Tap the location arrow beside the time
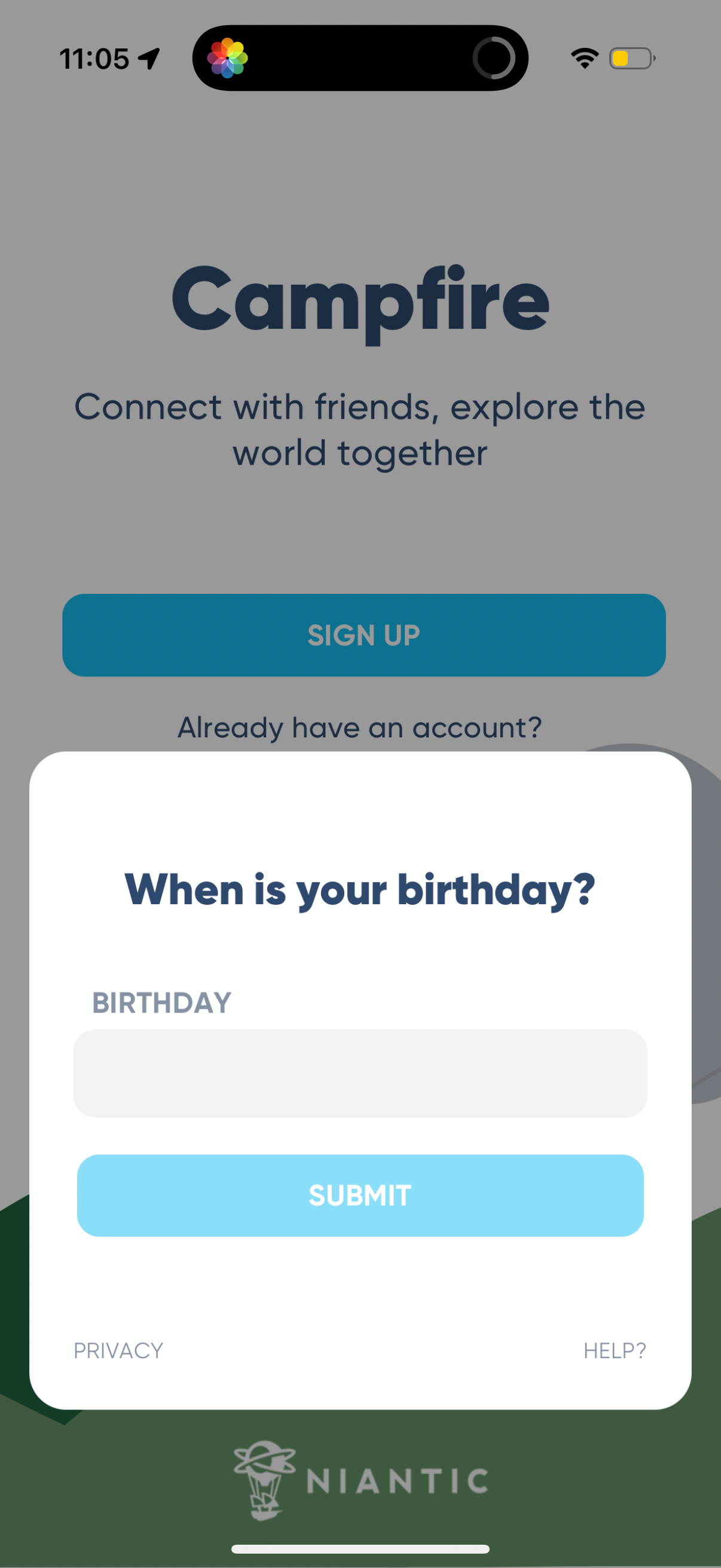The width and height of the screenshot is (721, 1568). point(149,59)
